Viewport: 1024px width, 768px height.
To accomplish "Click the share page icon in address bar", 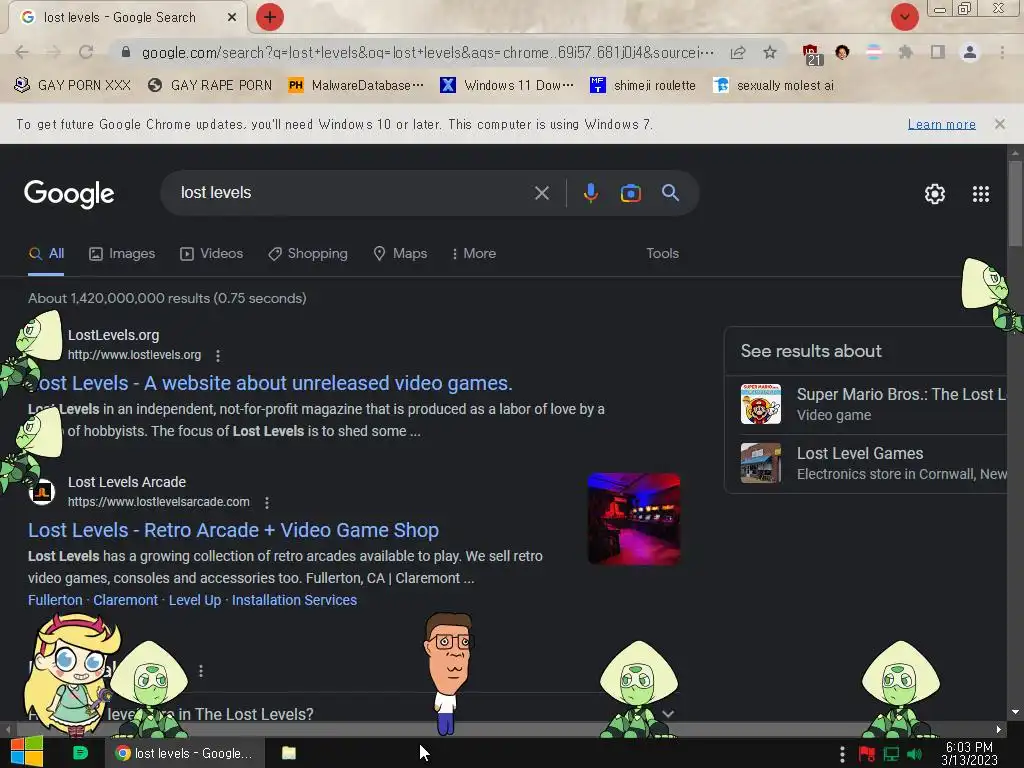I will tap(738, 52).
